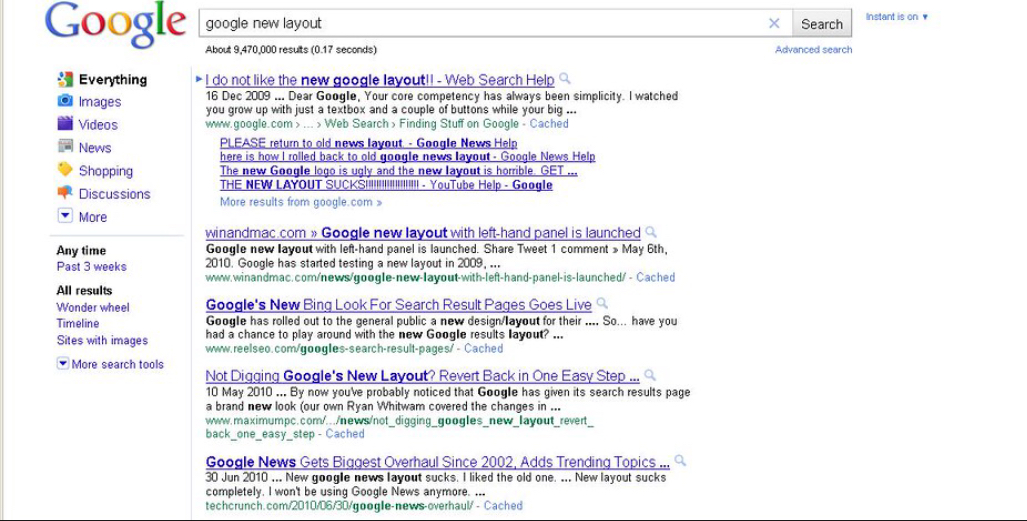Screen dimensions: 1027x521
Task: Click the Discussions icon in sidebar
Action: coord(65,193)
